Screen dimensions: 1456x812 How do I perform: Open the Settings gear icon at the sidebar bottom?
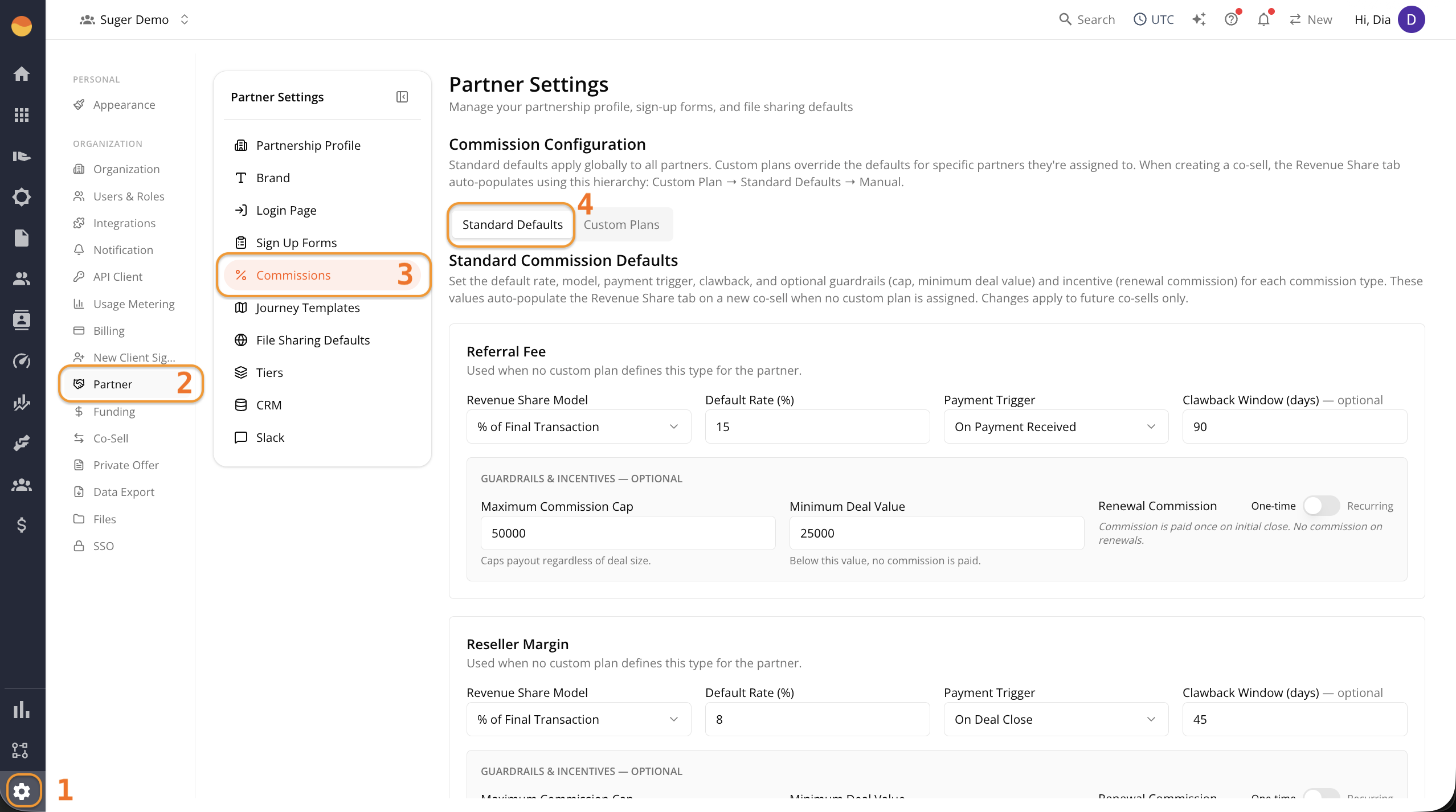point(22,791)
